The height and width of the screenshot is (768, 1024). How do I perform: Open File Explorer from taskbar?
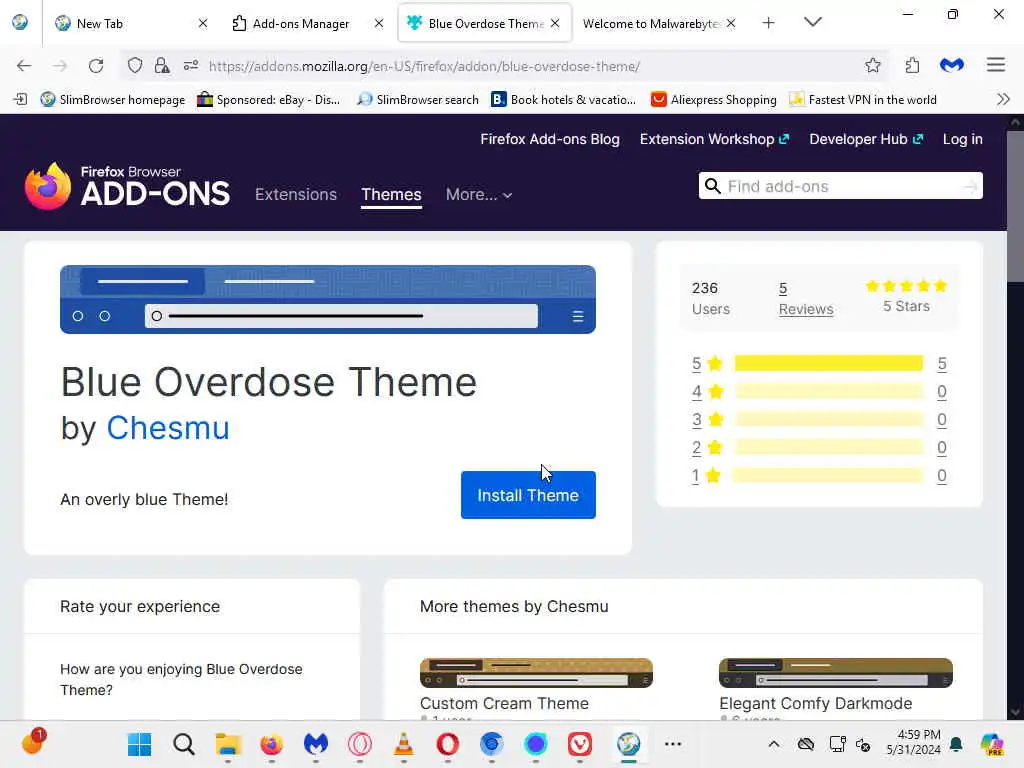click(228, 744)
